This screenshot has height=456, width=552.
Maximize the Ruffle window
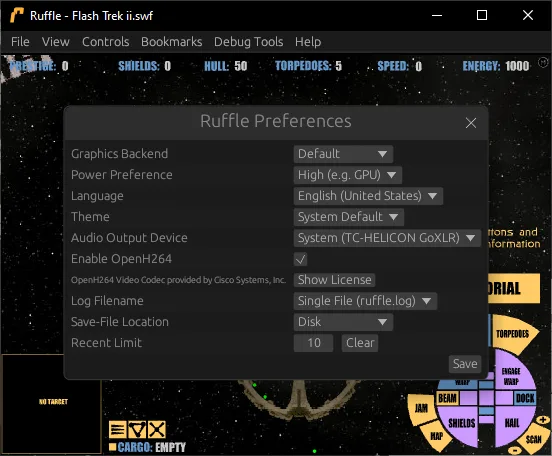(x=482, y=15)
